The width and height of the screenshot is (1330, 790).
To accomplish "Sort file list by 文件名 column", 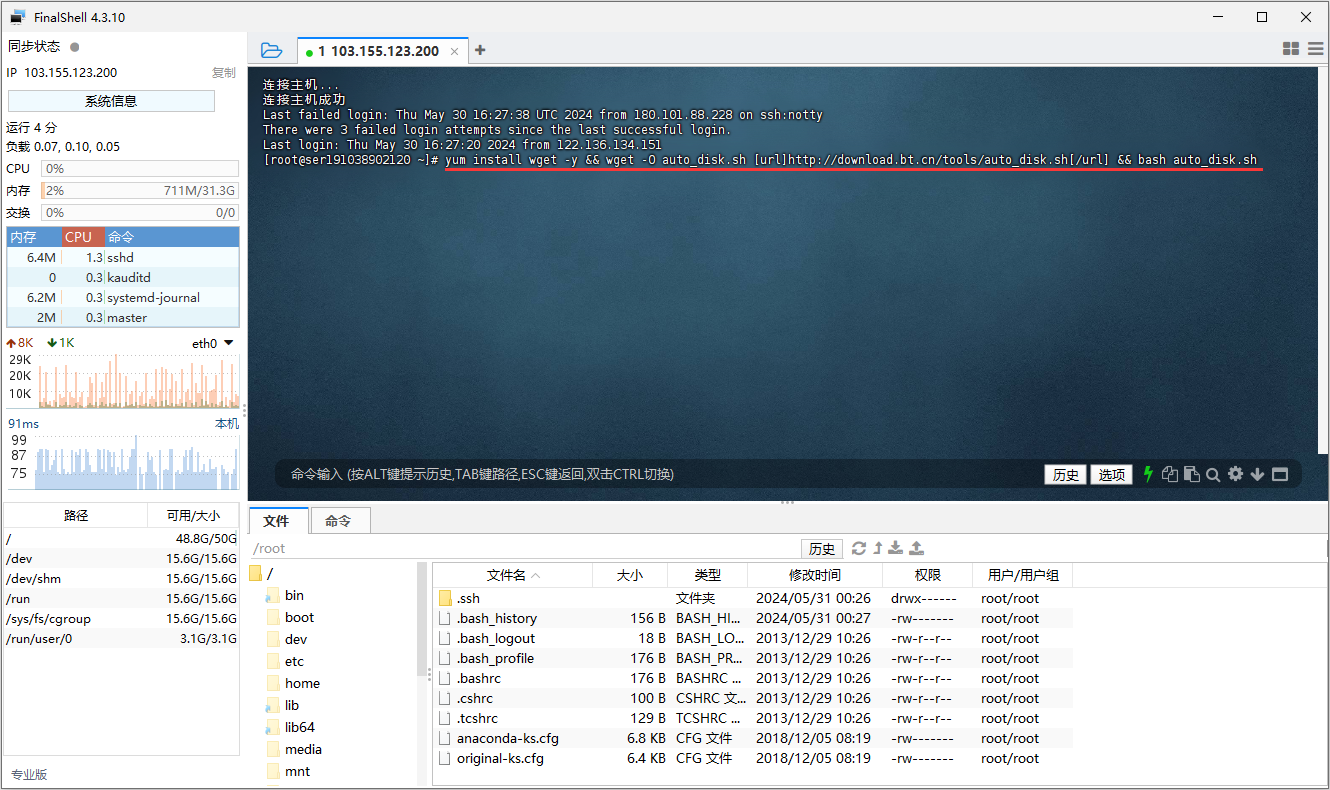I will [x=512, y=575].
